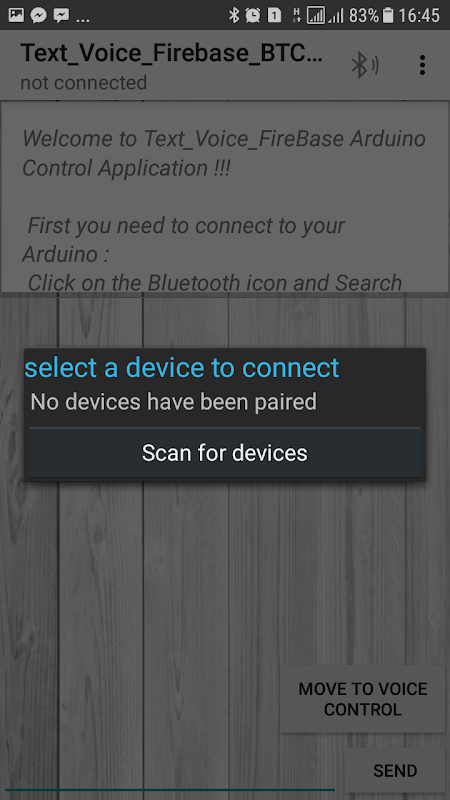This screenshot has height=800, width=450.
Task: Tap MOVE TO VOICE CONTROL button
Action: tap(362, 699)
